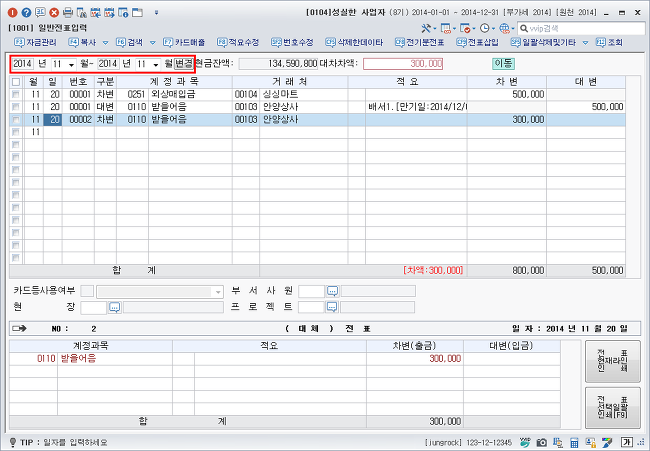Screen dimensions: 650x451
Task: Select 전표삽입 menu item
Action: (x=478, y=42)
